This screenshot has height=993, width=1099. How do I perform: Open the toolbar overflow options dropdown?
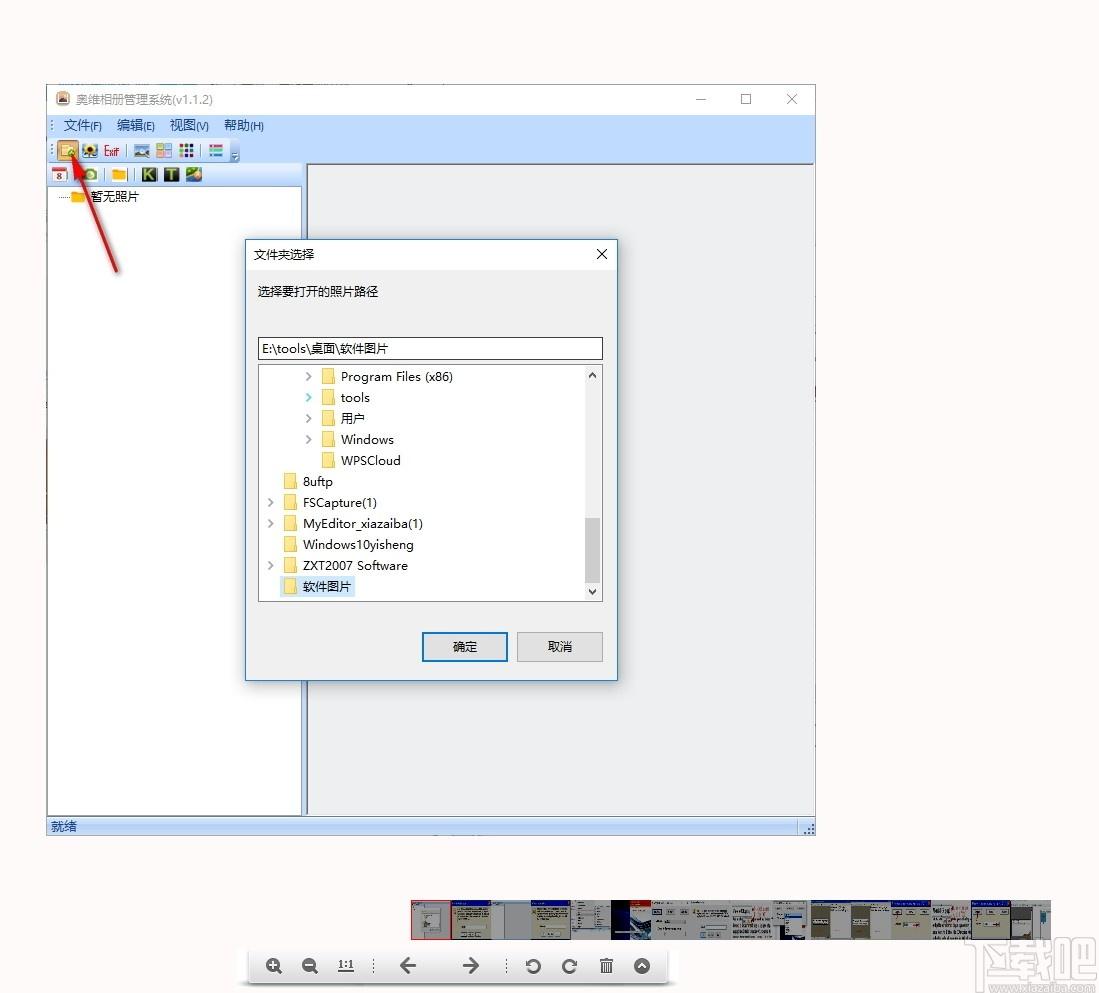(235, 155)
